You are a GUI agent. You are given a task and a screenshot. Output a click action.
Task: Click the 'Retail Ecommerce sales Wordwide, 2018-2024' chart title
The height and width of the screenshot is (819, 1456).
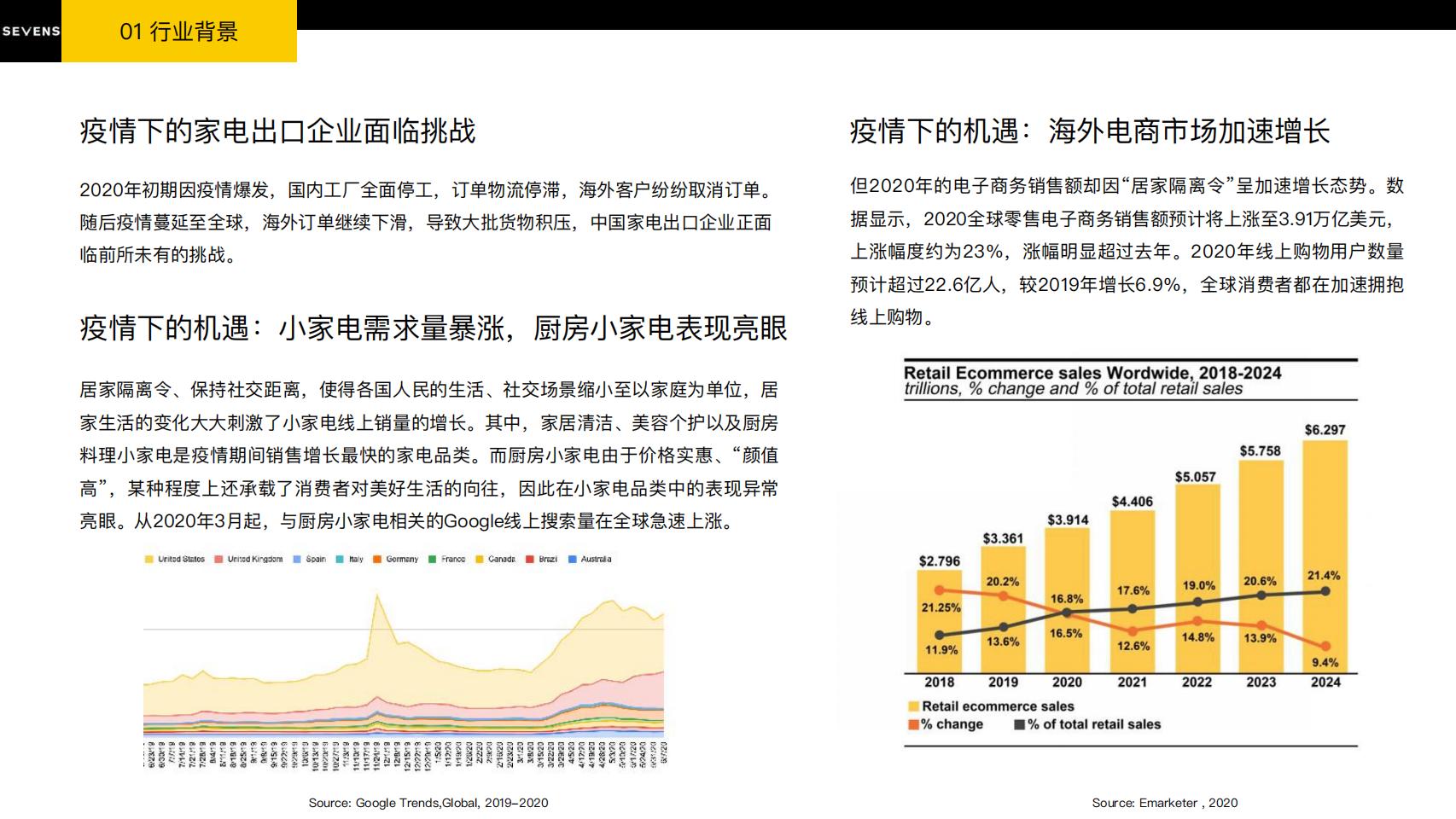pyautogui.click(x=1092, y=373)
